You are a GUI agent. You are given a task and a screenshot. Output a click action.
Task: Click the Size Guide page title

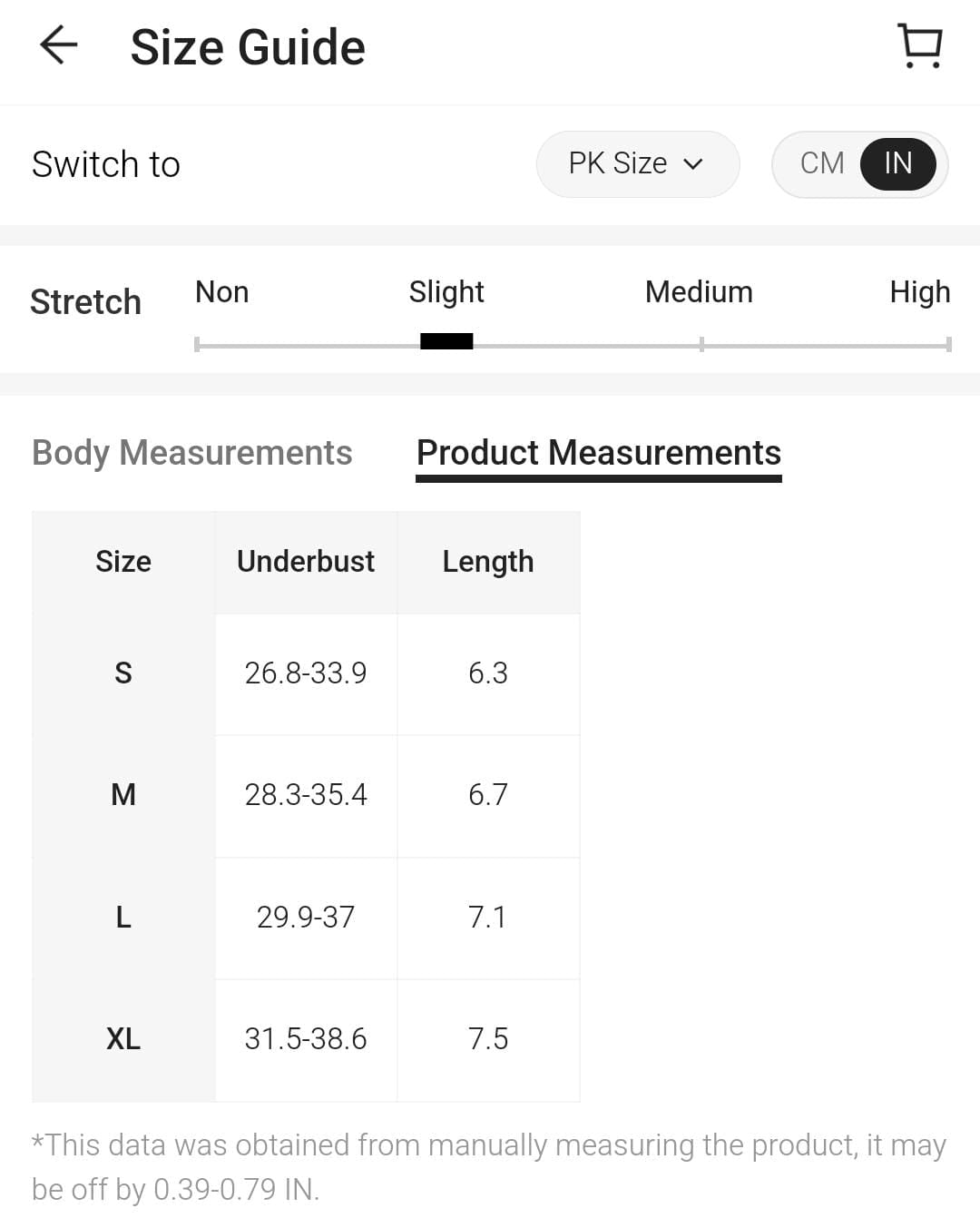pyautogui.click(x=248, y=47)
